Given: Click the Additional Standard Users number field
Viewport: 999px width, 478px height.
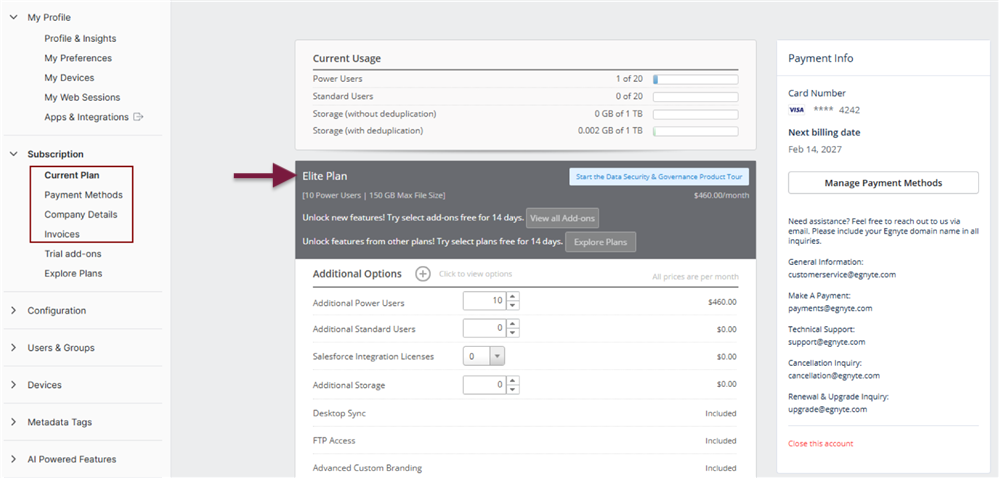Looking at the screenshot, I should click(x=485, y=329).
